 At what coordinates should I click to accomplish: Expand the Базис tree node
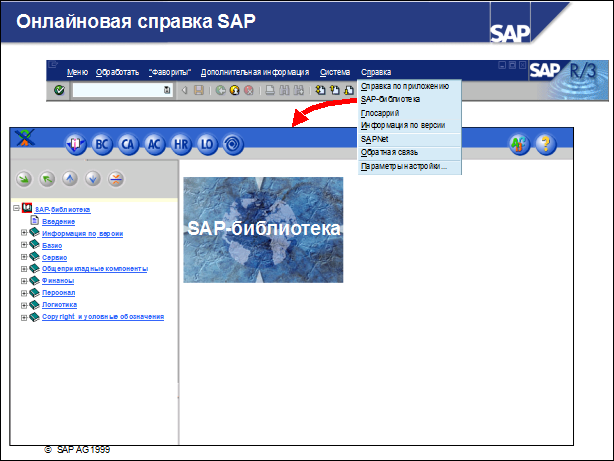[24, 244]
